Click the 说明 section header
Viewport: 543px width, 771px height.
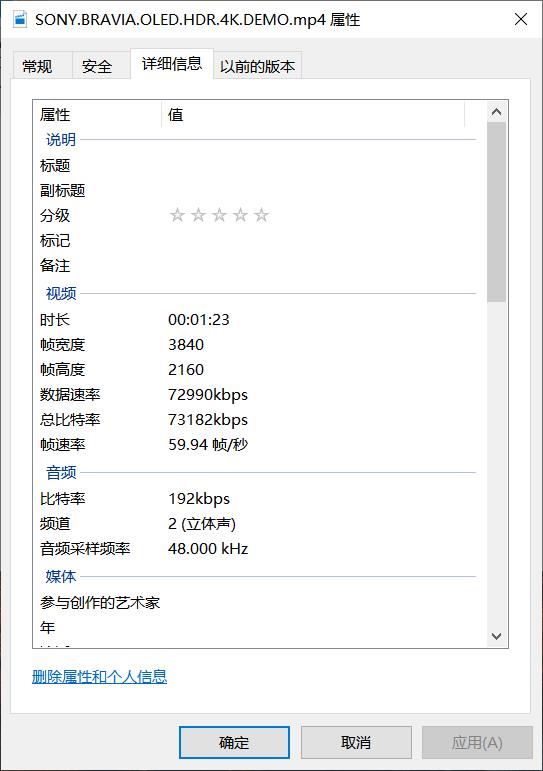click(61, 140)
